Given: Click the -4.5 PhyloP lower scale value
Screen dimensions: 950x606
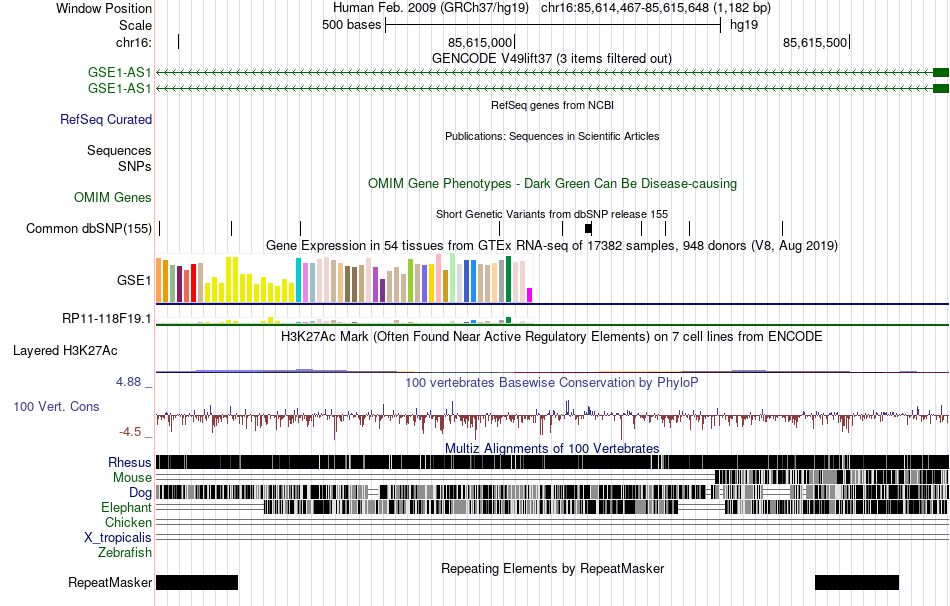Looking at the screenshot, I should (x=130, y=432).
